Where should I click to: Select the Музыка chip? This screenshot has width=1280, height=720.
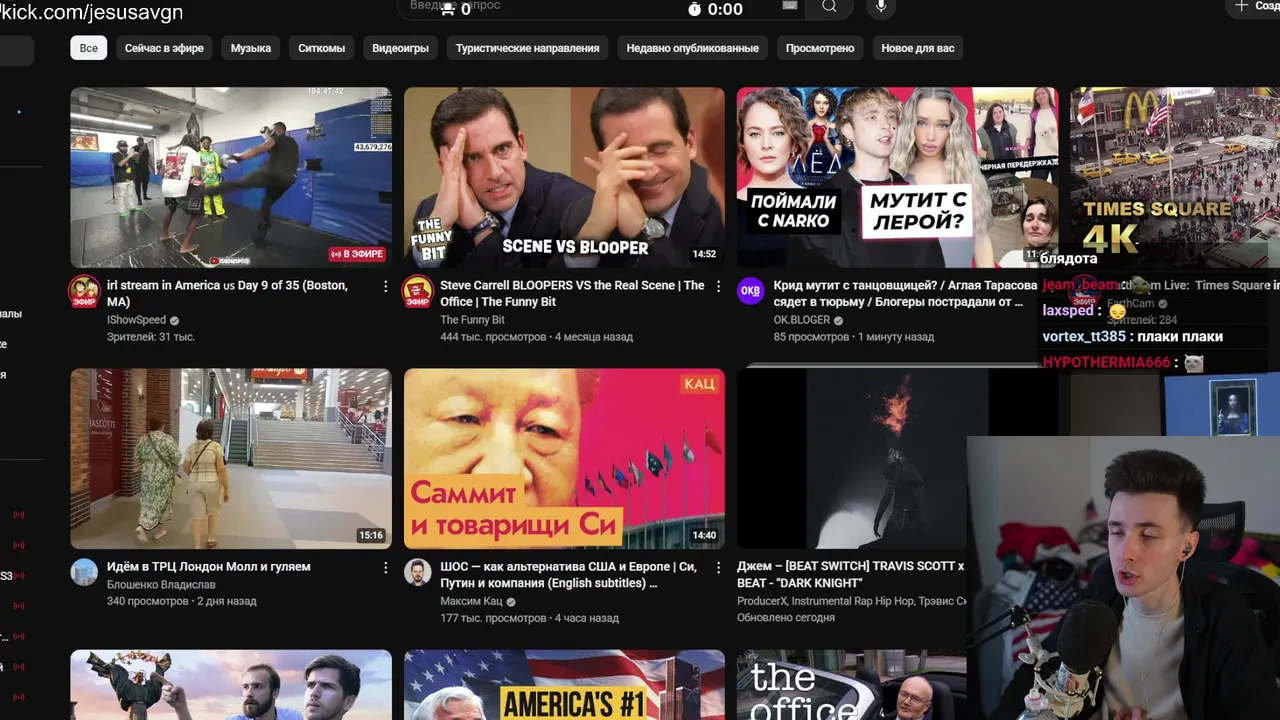251,48
